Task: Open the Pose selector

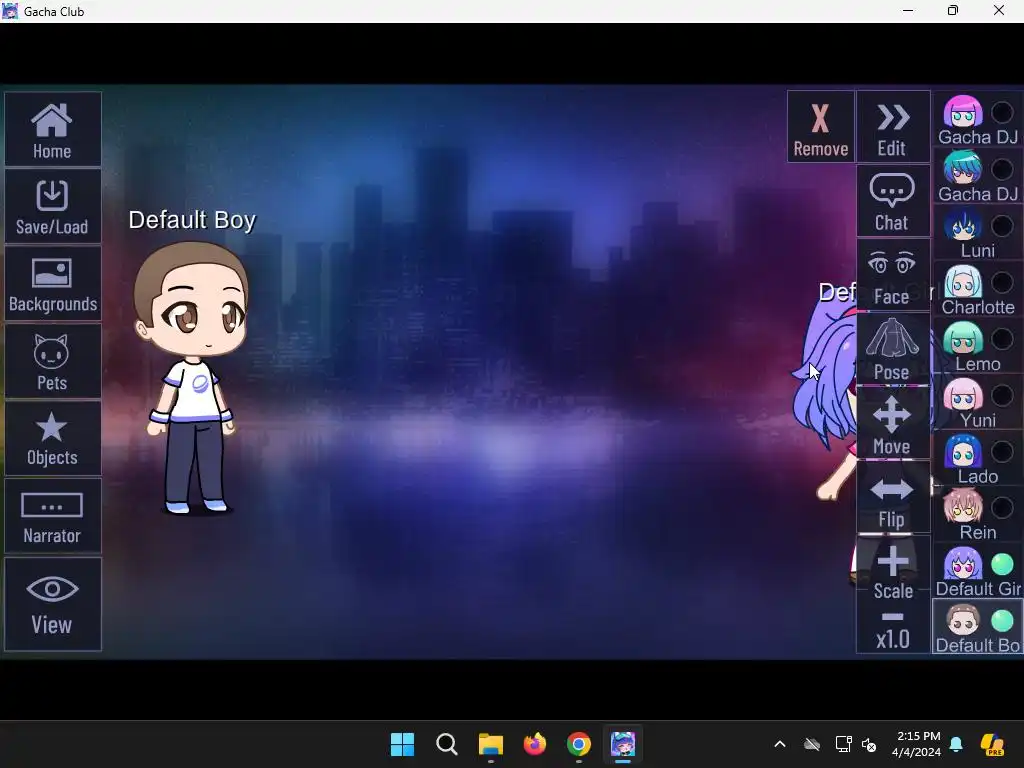Action: click(x=893, y=349)
